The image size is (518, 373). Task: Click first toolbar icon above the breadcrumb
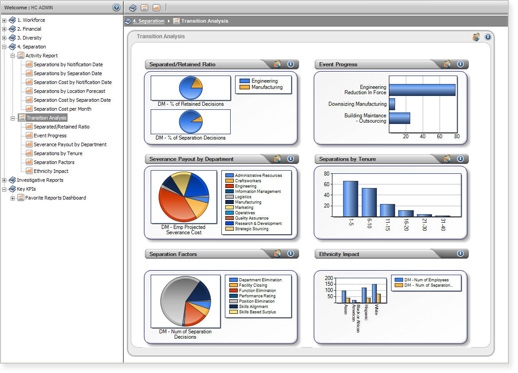coord(133,8)
